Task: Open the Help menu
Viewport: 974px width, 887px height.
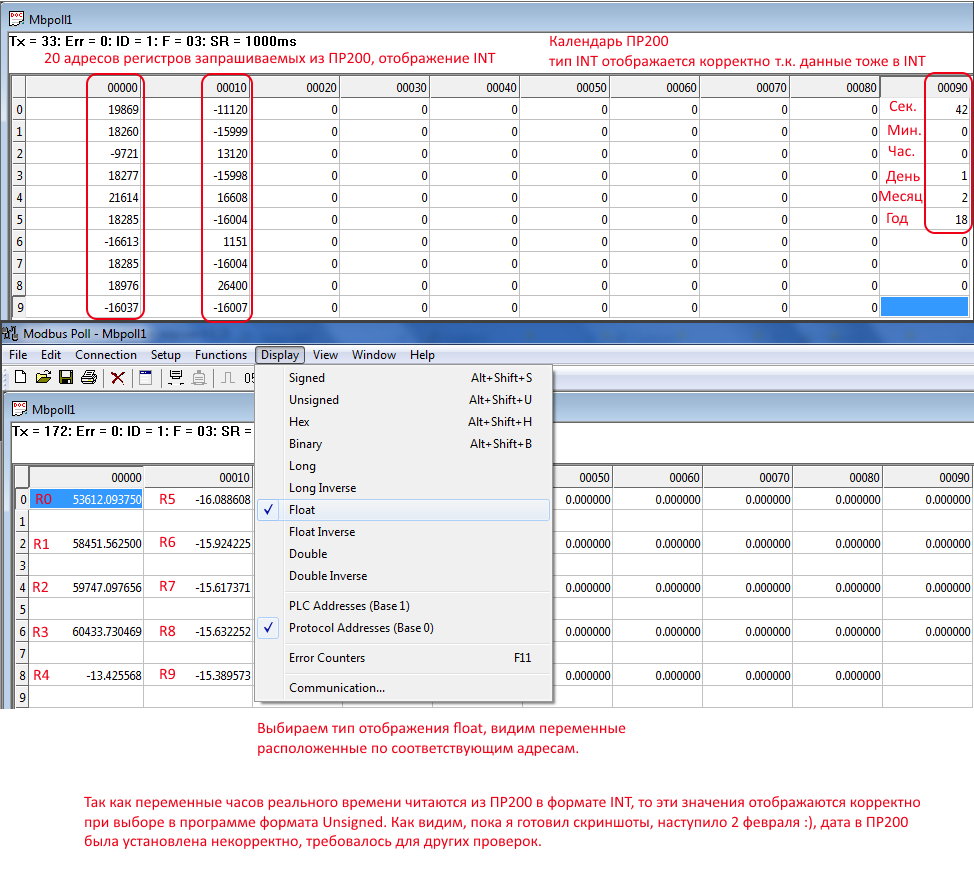Action: tap(422, 355)
